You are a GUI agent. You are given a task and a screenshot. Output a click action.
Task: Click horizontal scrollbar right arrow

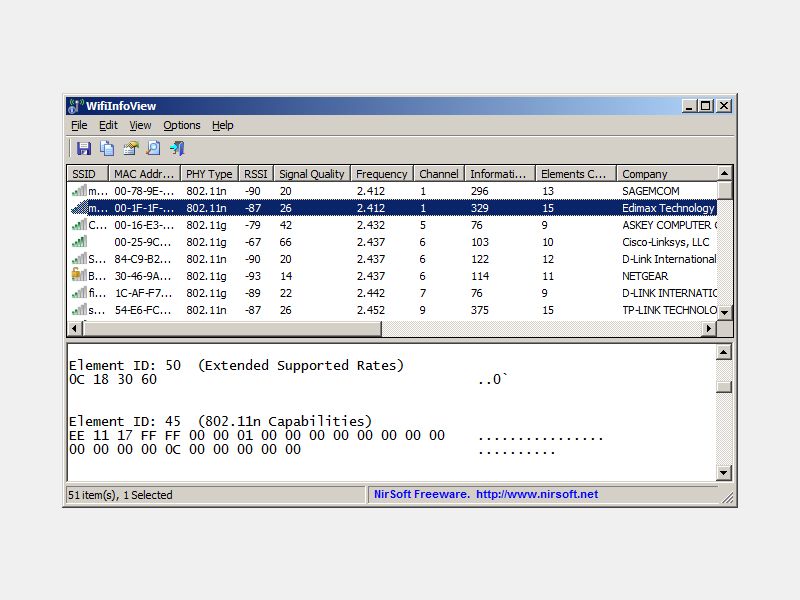(x=709, y=329)
